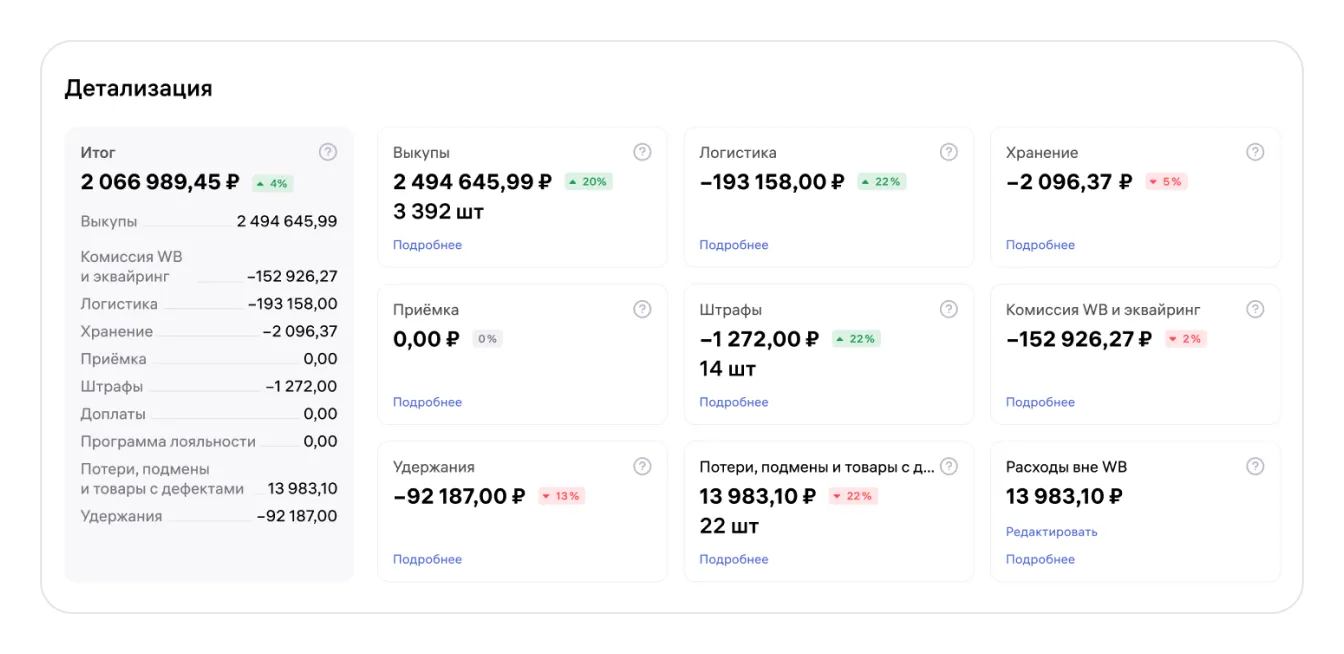Show help for Удержания card

click(642, 466)
